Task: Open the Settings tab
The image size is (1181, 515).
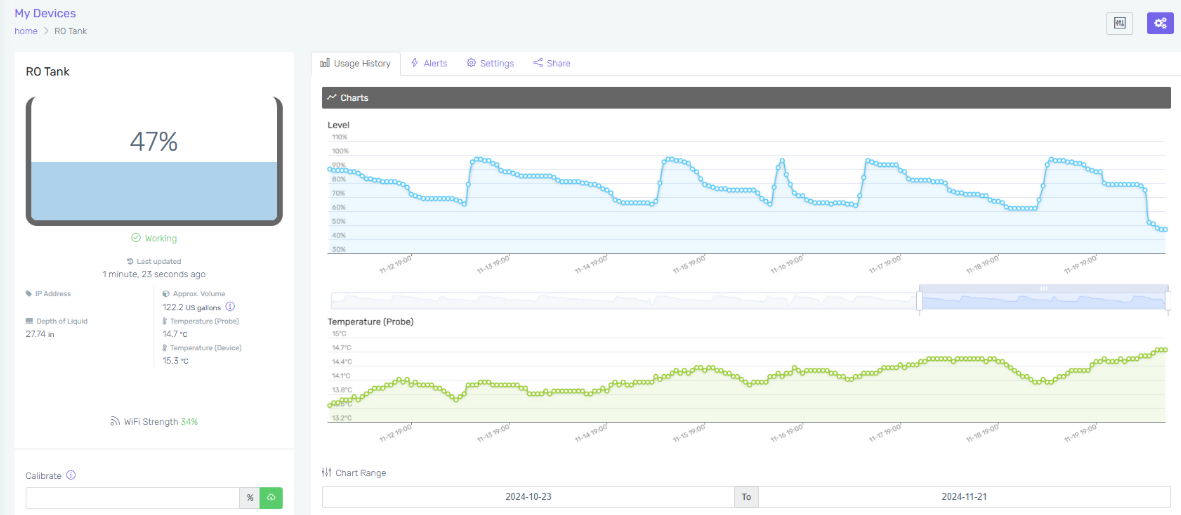Action: click(x=490, y=63)
